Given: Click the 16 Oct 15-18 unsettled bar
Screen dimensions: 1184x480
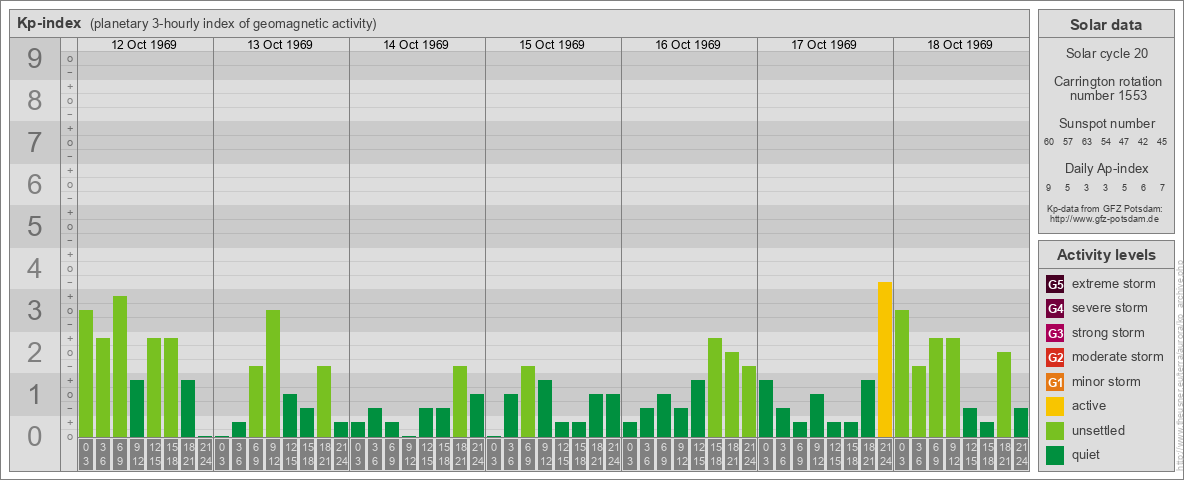Looking at the screenshot, I should tap(715, 387).
